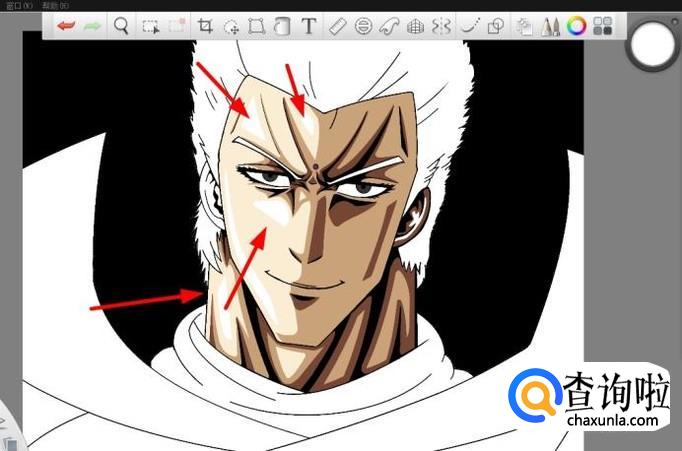682x451 pixels.
Task: Pick the Quick Transform tool
Action: (231, 27)
